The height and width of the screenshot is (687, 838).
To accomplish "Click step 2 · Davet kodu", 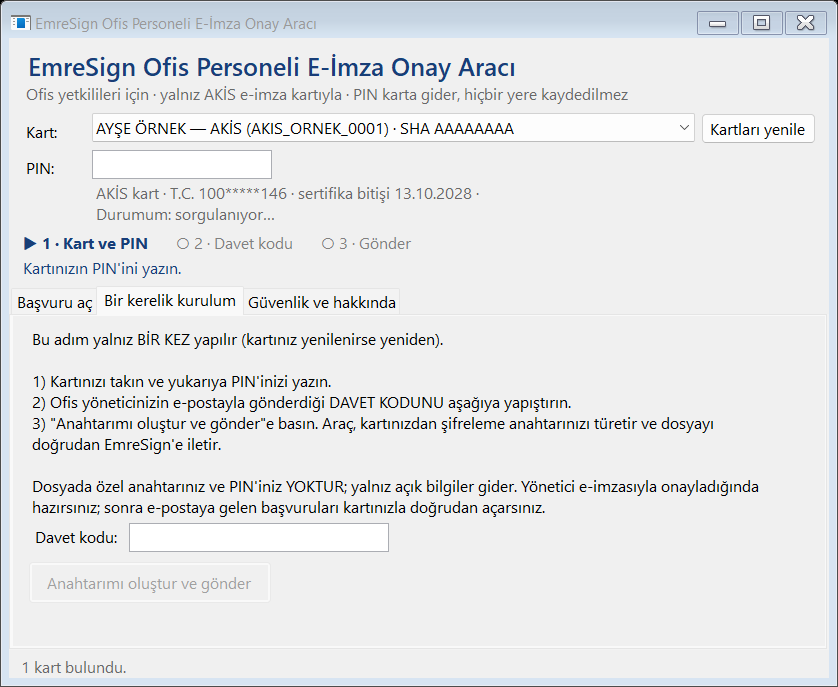I will click(235, 244).
